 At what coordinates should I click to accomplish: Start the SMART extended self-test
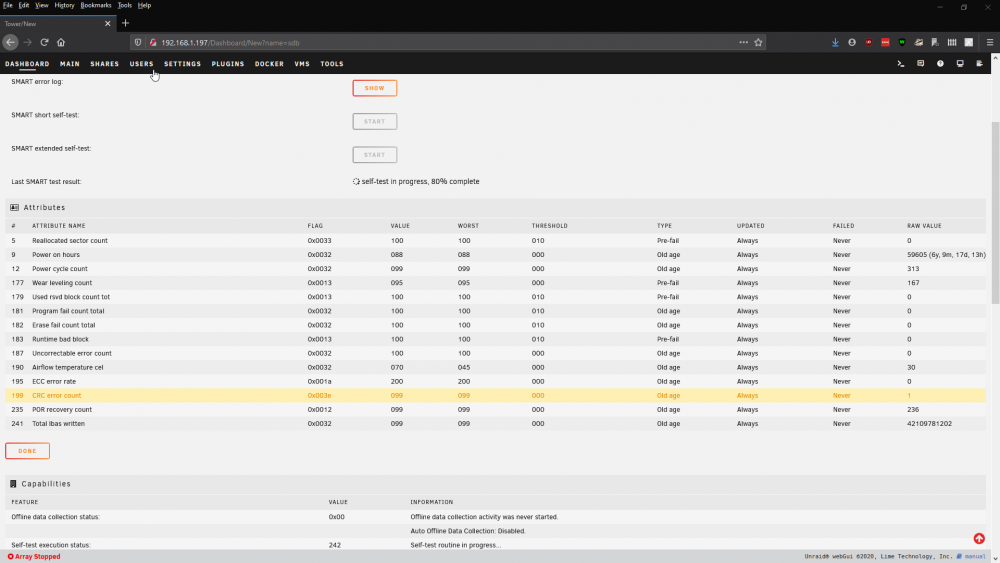point(374,154)
